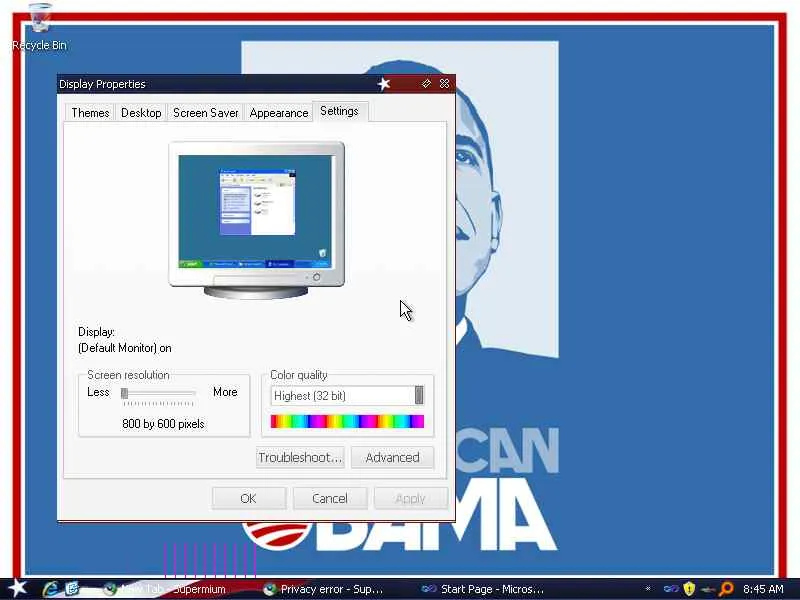Click the Troubleshoot... button
This screenshot has width=800, height=600.
[300, 457]
